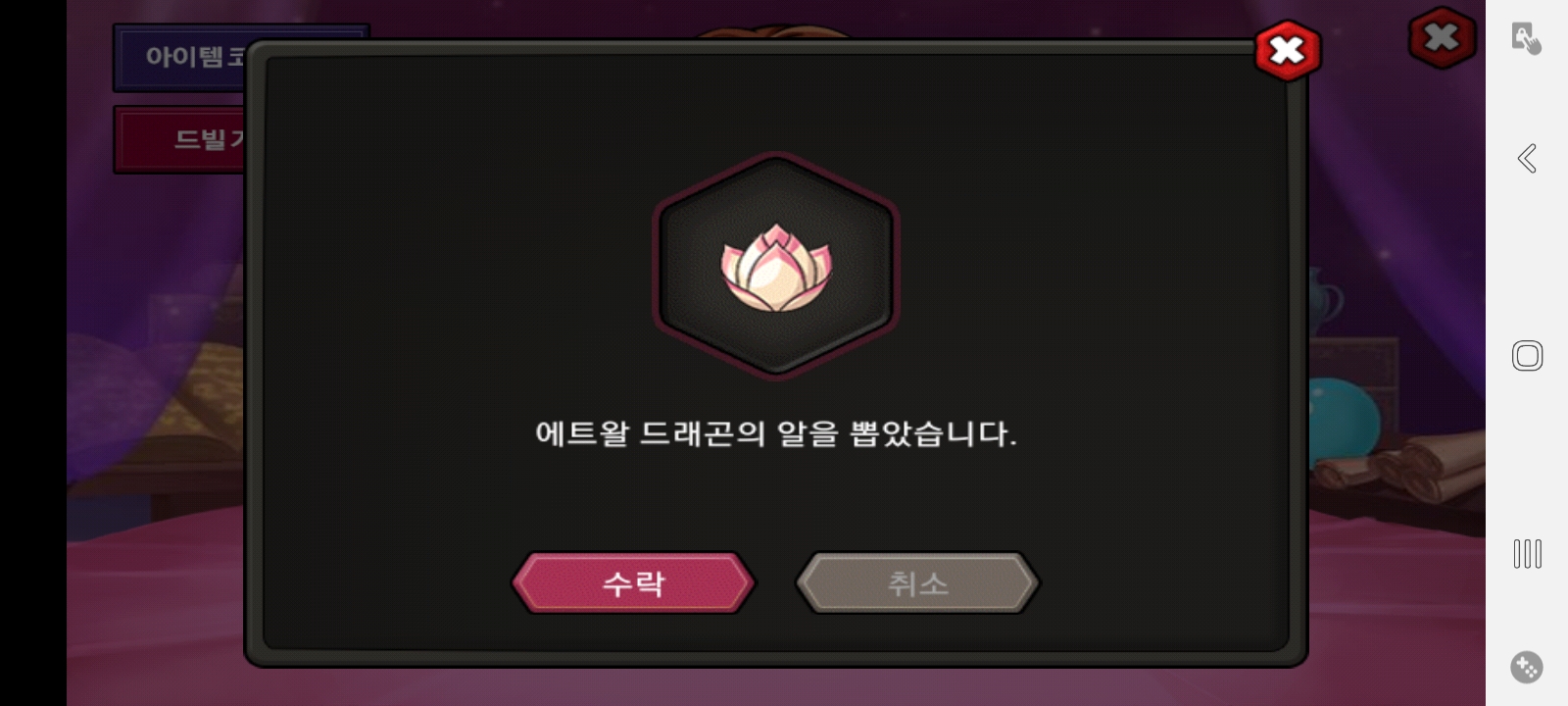Open the game controller tools icon
The width and height of the screenshot is (1568, 706).
(x=1526, y=667)
